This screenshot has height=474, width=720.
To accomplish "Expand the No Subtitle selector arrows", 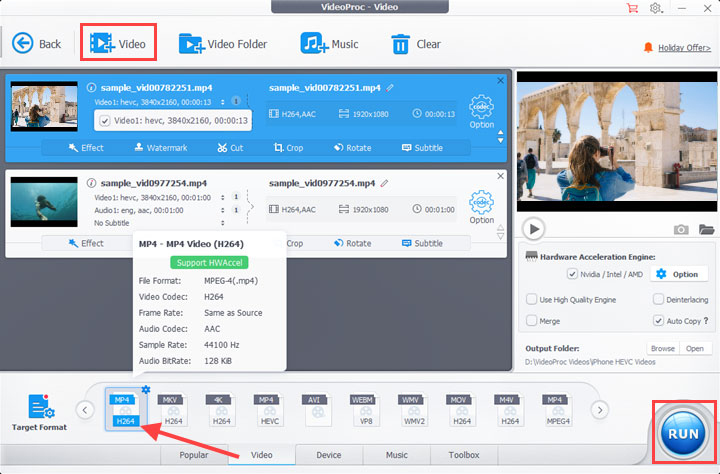I will click(223, 223).
